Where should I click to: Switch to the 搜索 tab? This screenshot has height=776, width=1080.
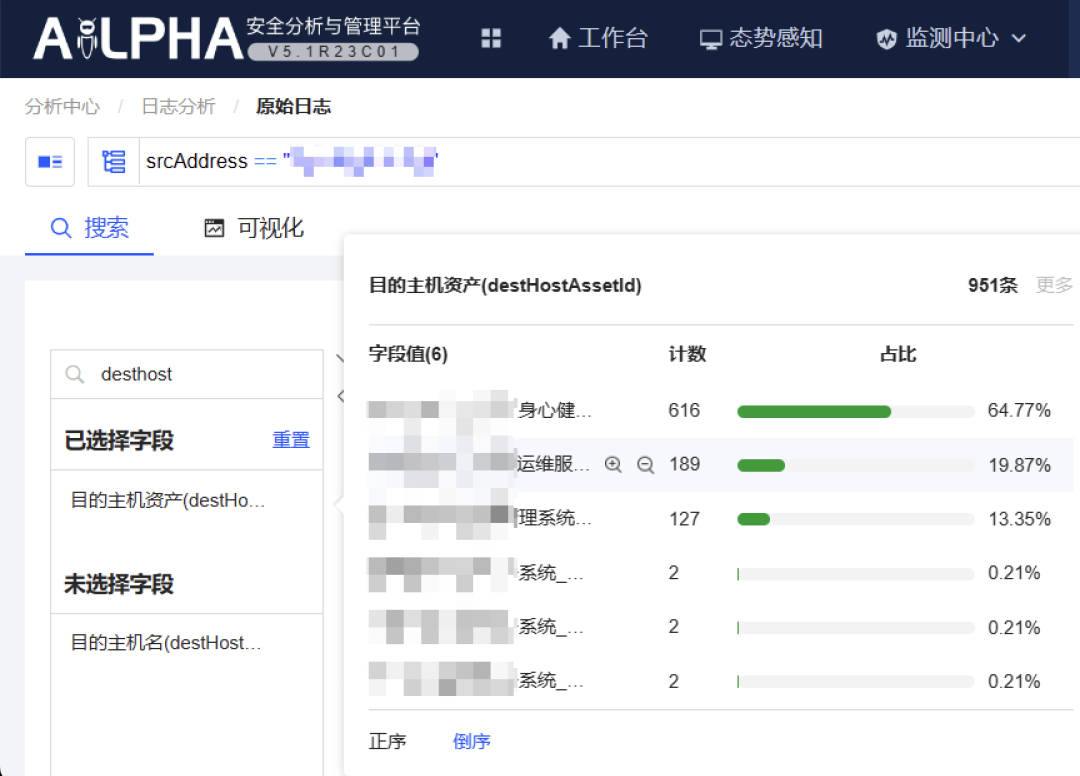(90, 228)
